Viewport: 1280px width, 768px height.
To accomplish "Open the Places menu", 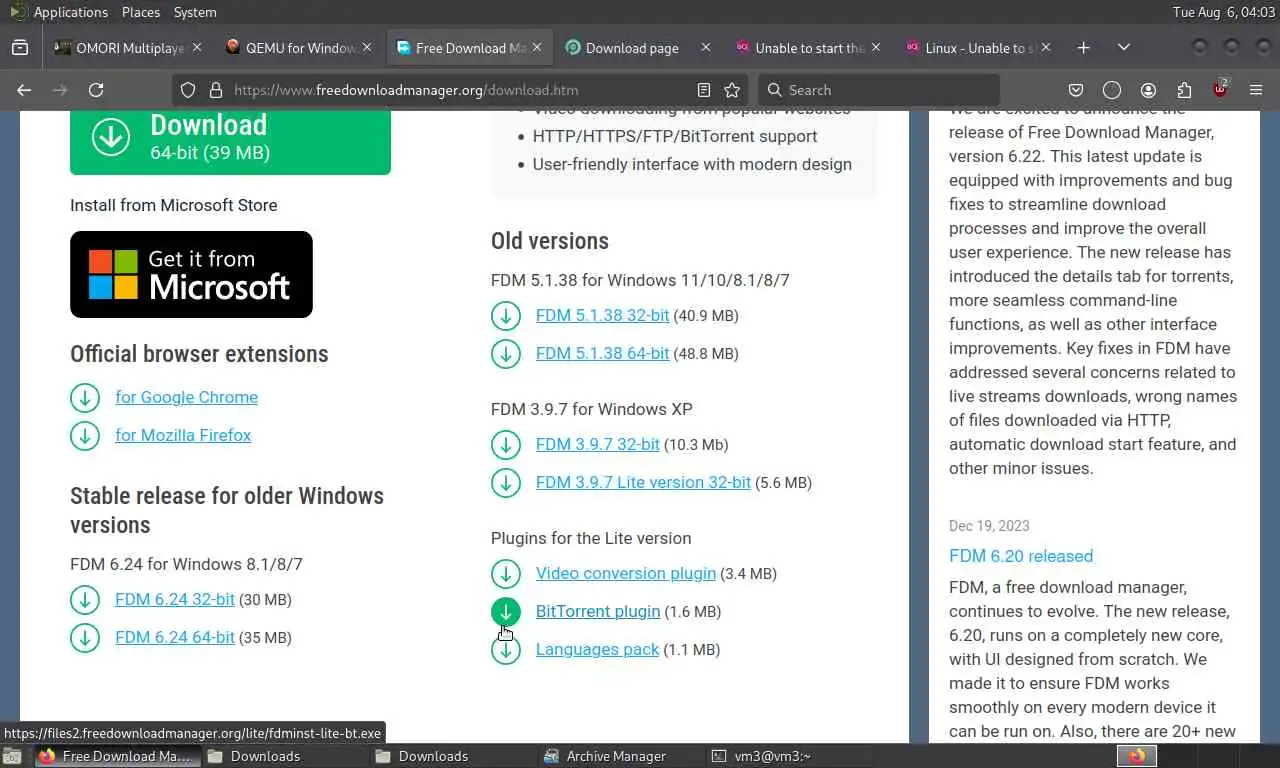I will click(x=140, y=12).
